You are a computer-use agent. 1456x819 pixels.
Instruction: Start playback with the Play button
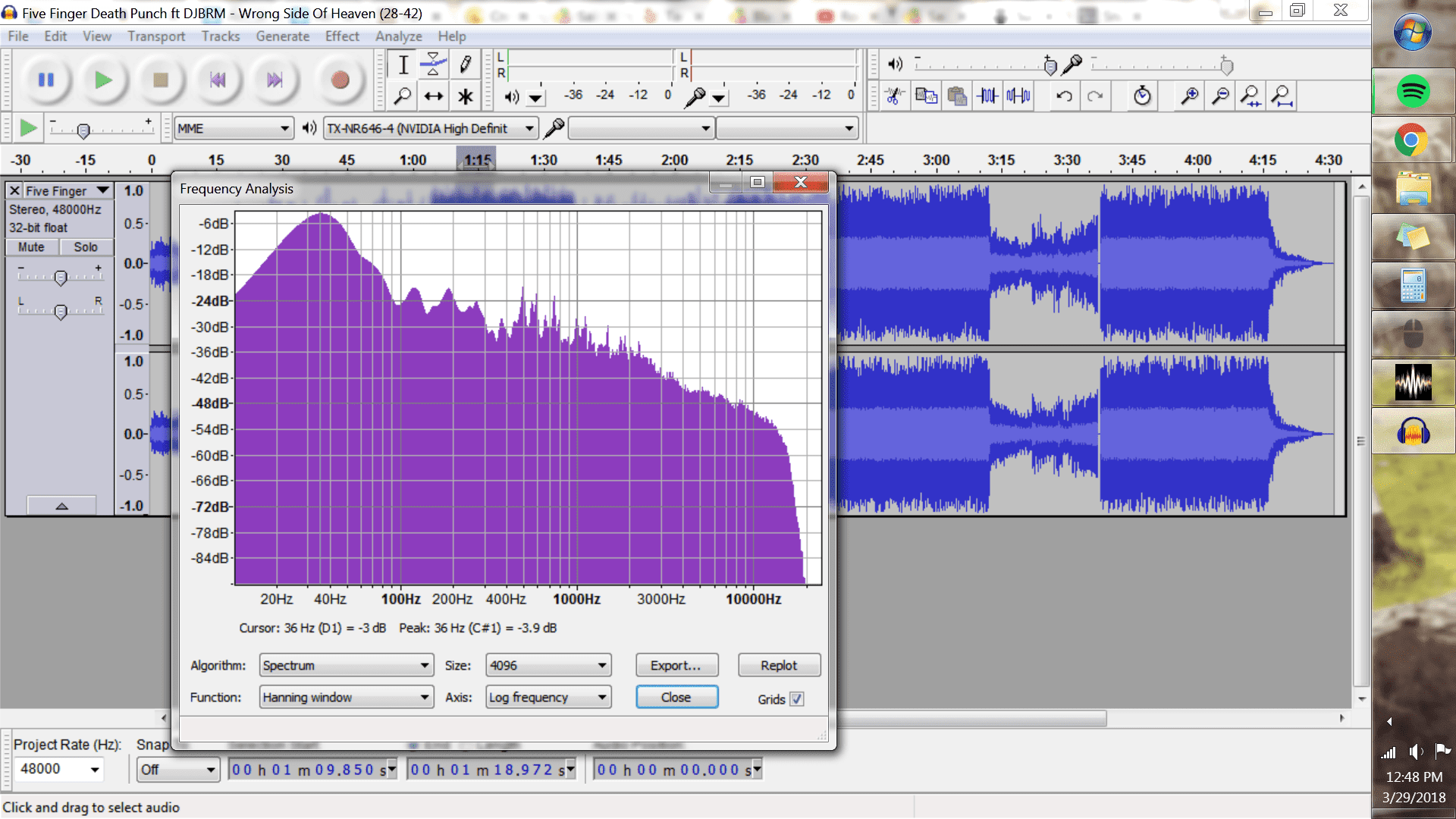[103, 80]
